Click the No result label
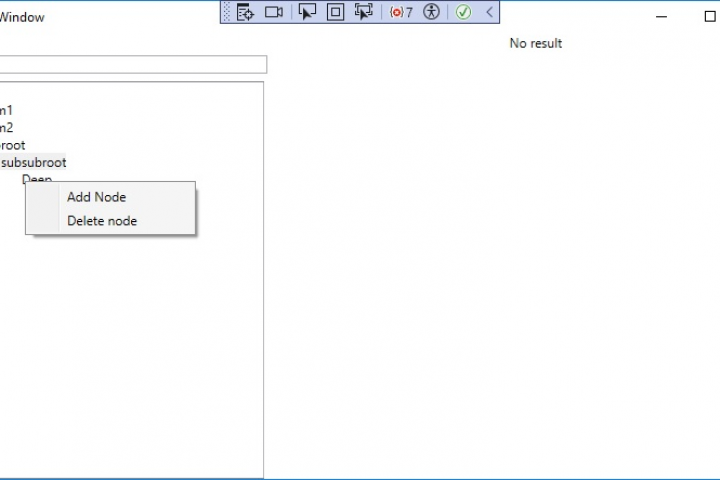The height and width of the screenshot is (480, 720). click(535, 43)
